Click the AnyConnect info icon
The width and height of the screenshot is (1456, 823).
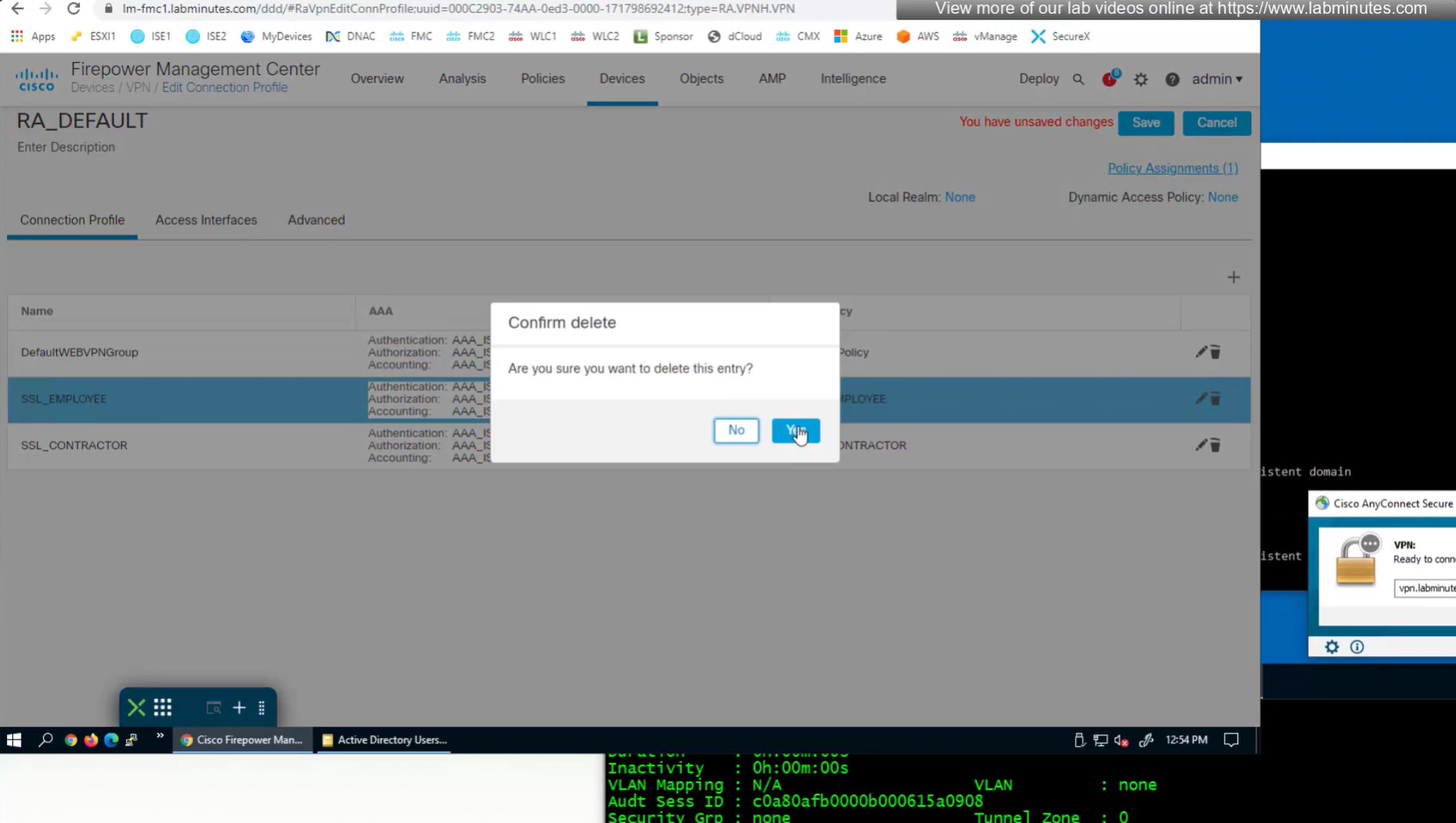click(1357, 647)
